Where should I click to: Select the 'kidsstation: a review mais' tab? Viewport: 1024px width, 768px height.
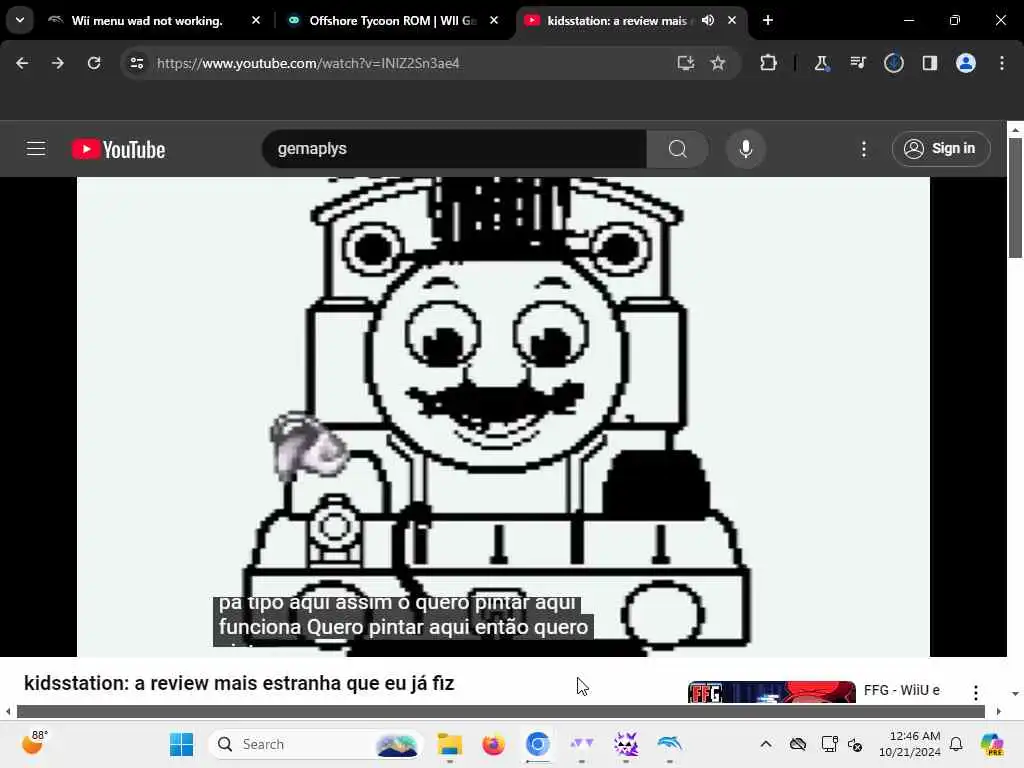pyautogui.click(x=616, y=20)
